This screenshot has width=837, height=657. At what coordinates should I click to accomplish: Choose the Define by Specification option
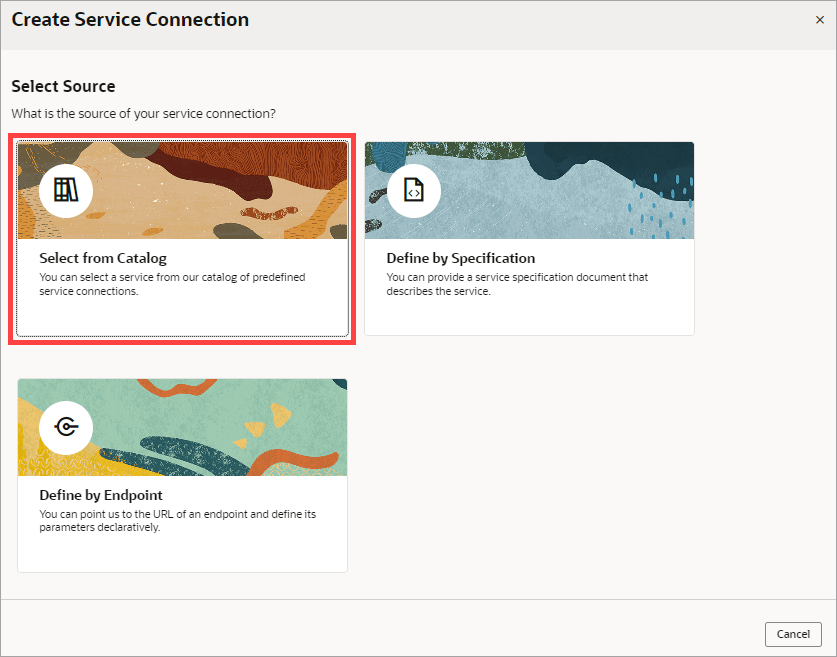tap(529, 237)
